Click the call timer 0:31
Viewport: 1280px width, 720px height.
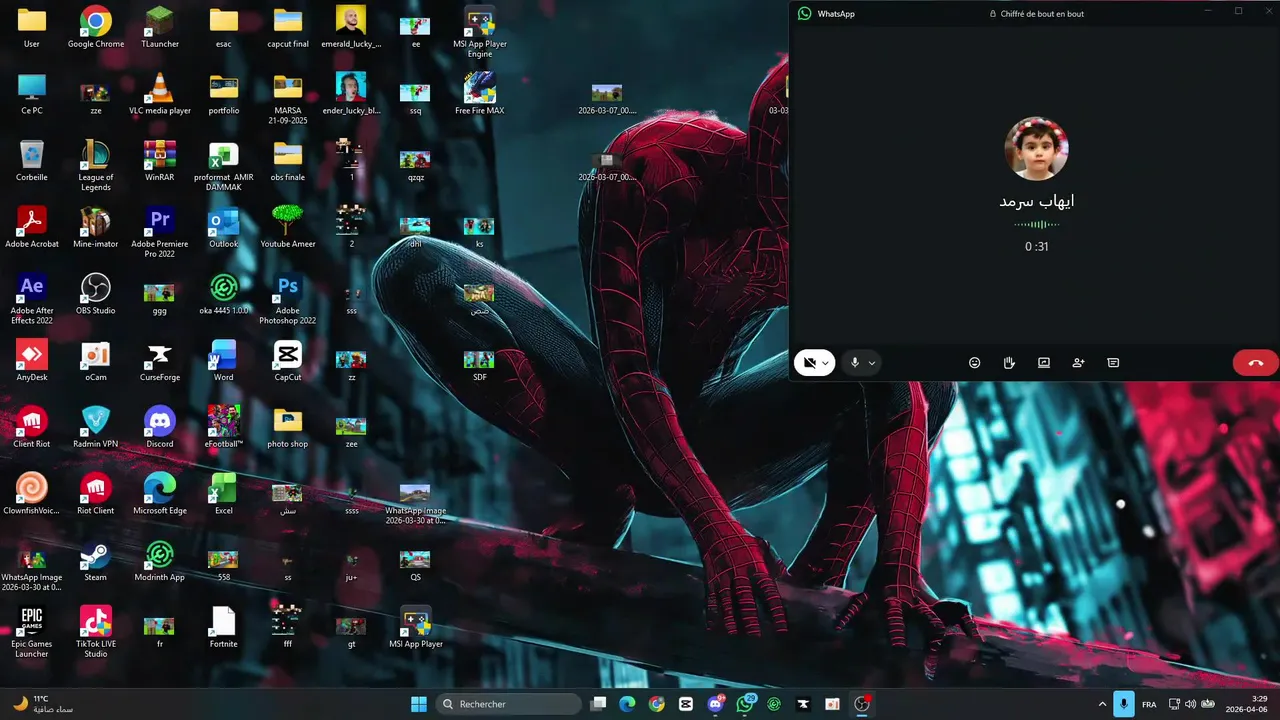(1036, 246)
